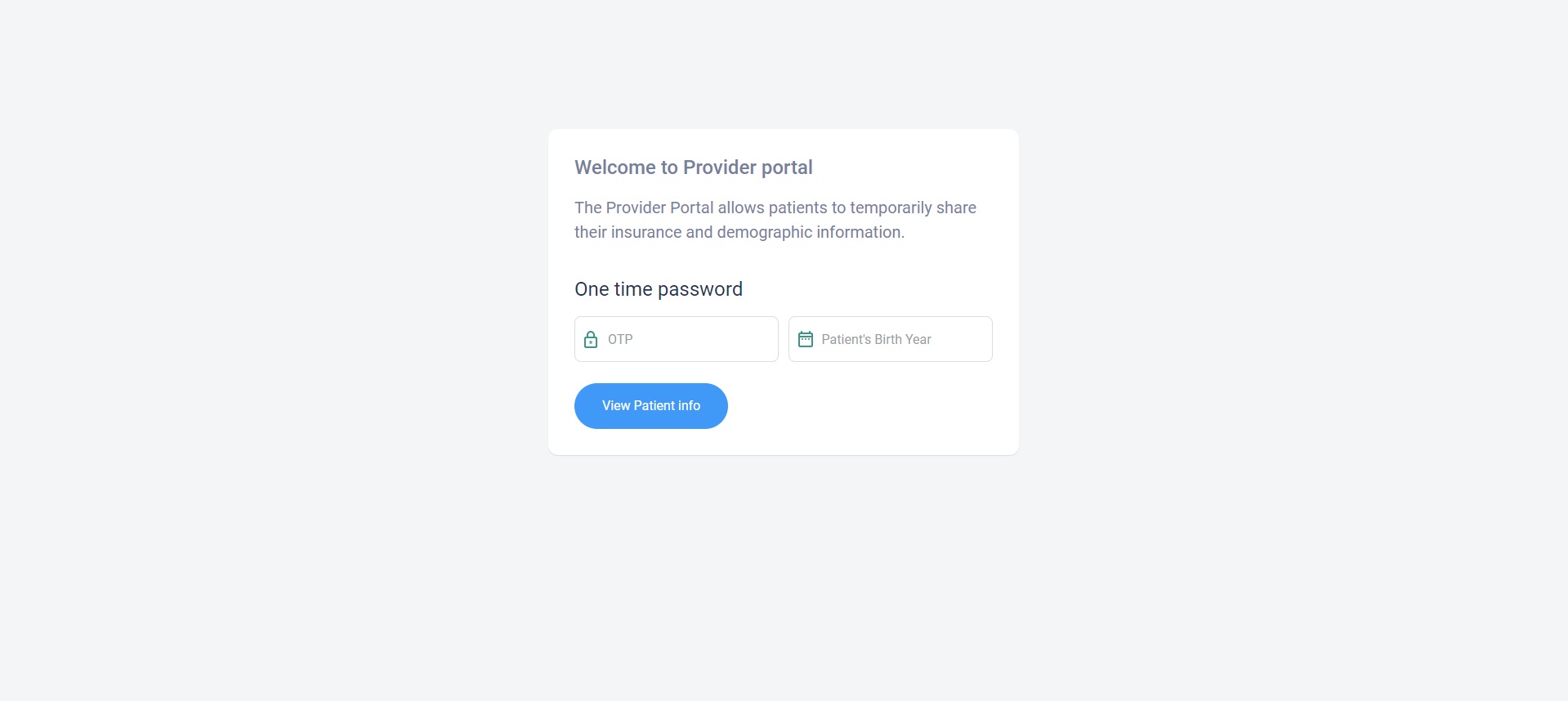The height and width of the screenshot is (701, 1568).
Task: Click the Provider Portal description text
Action: (x=775, y=220)
